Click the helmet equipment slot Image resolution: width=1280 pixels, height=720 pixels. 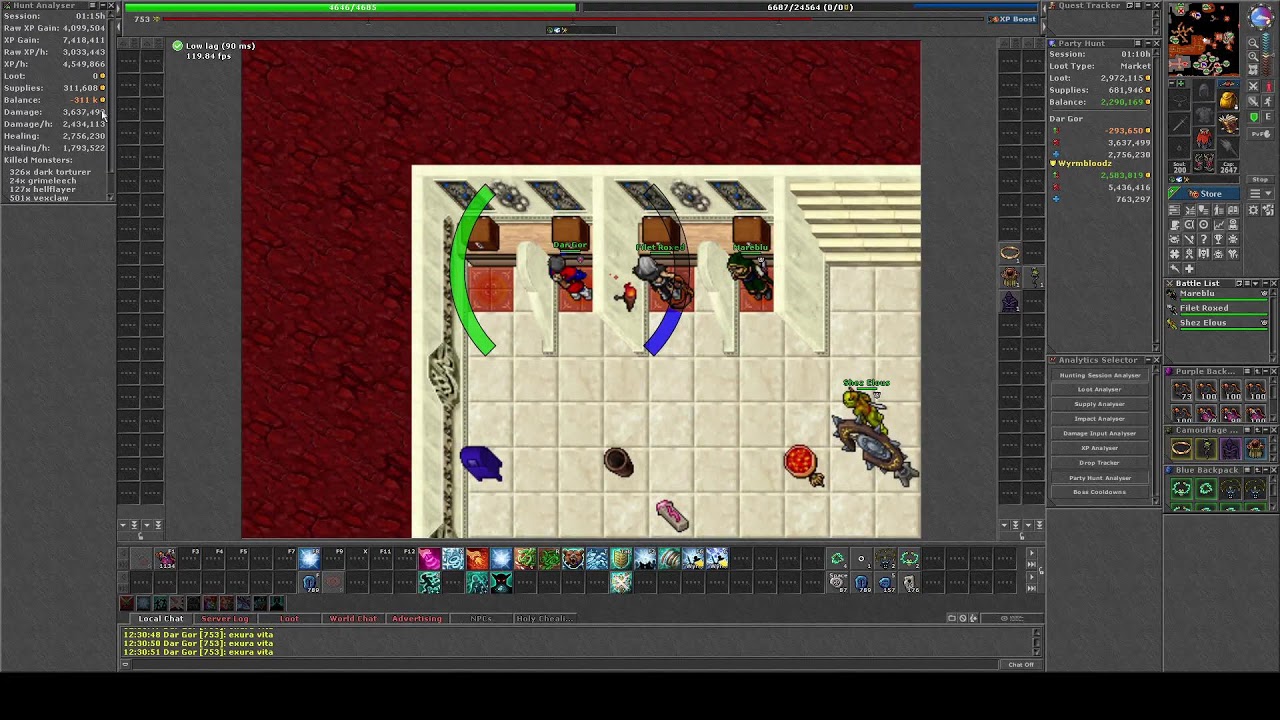point(1203,89)
